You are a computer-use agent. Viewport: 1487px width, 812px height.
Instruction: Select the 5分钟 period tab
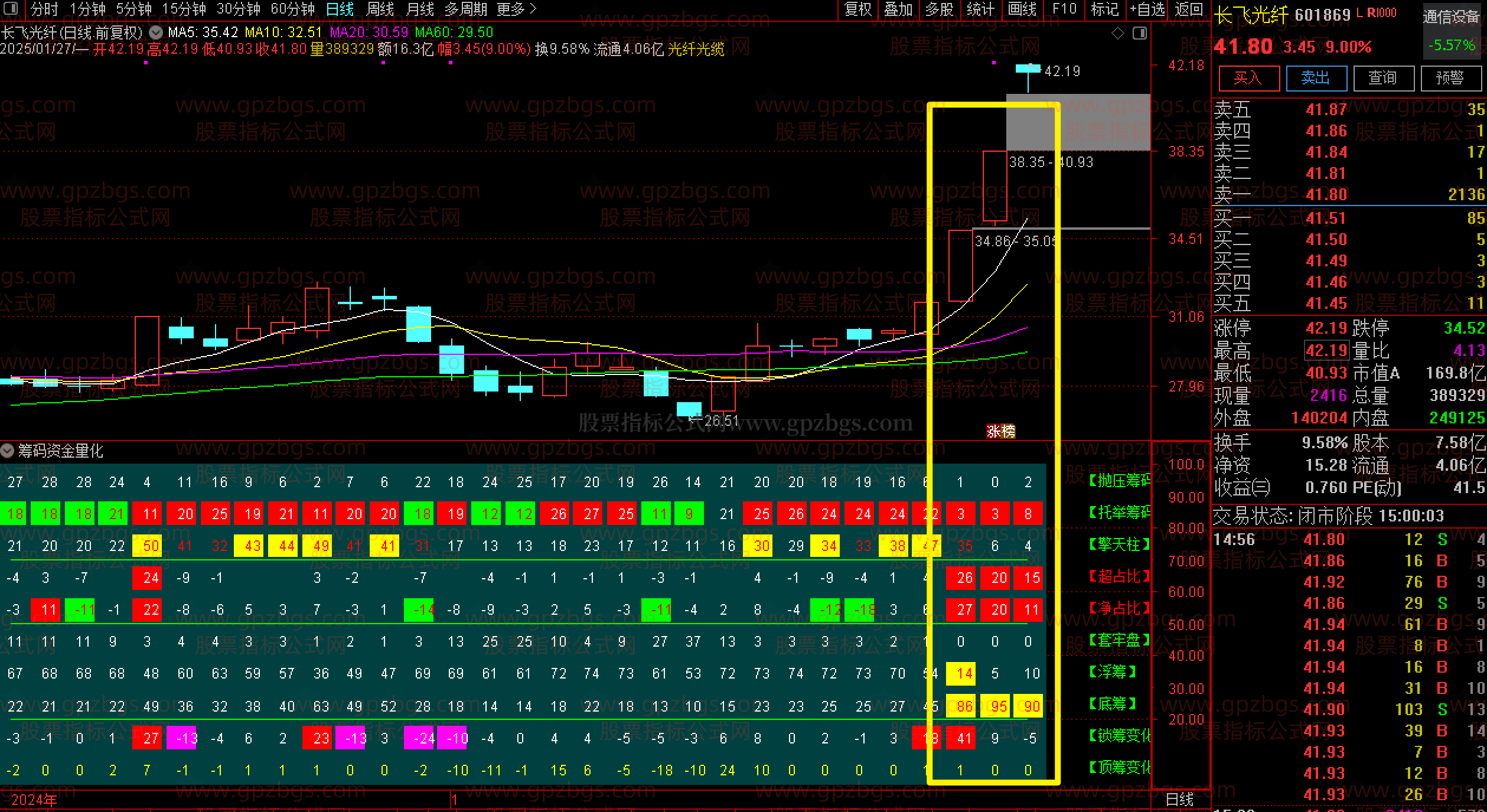coord(133,9)
